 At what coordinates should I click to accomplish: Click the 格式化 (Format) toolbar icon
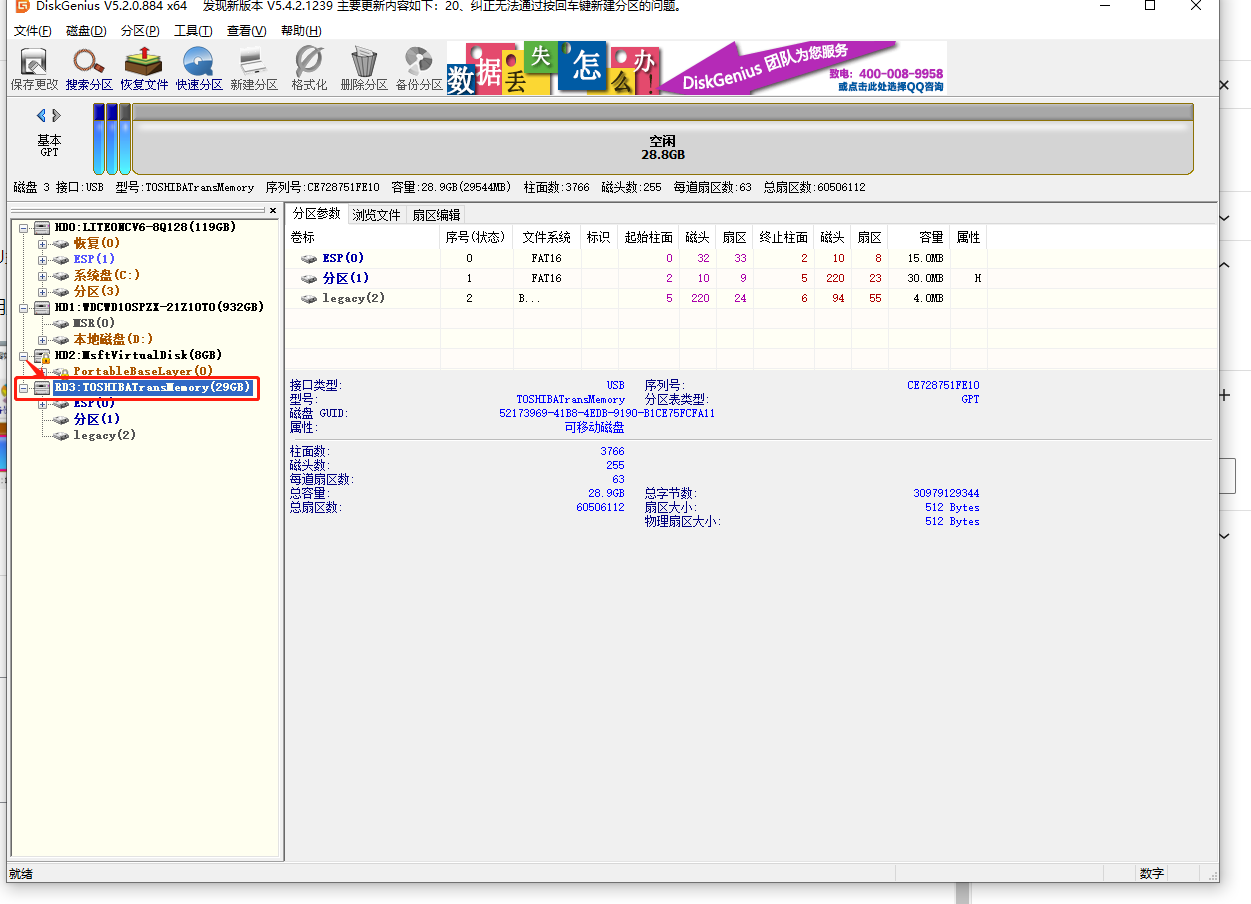coord(309,69)
